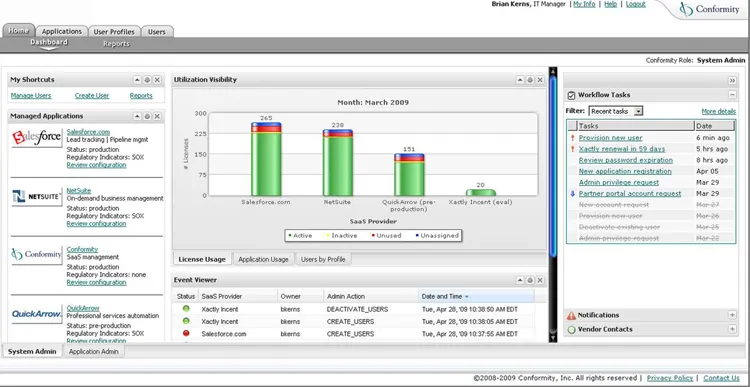Image resolution: width=750 pixels, height=387 pixels.
Task: Click the Salesforce logo thumbnail
Action: click(x=37, y=138)
